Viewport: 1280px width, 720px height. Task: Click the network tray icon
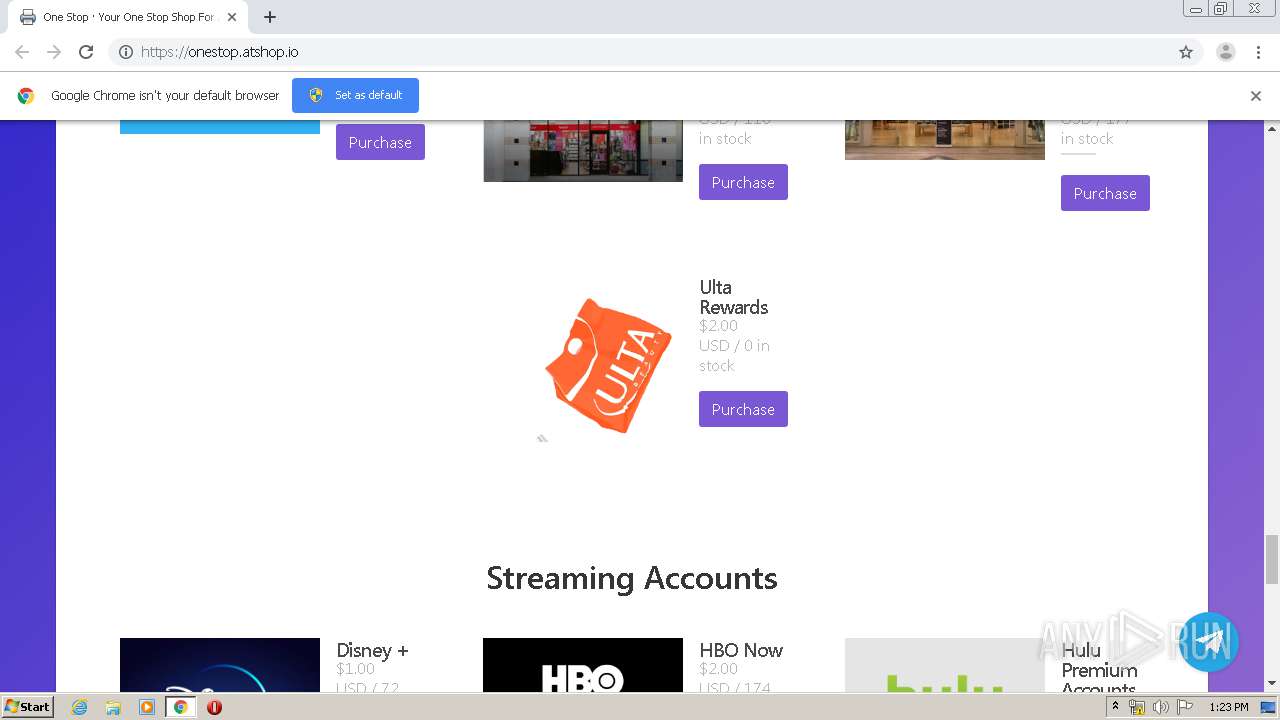(1137, 707)
